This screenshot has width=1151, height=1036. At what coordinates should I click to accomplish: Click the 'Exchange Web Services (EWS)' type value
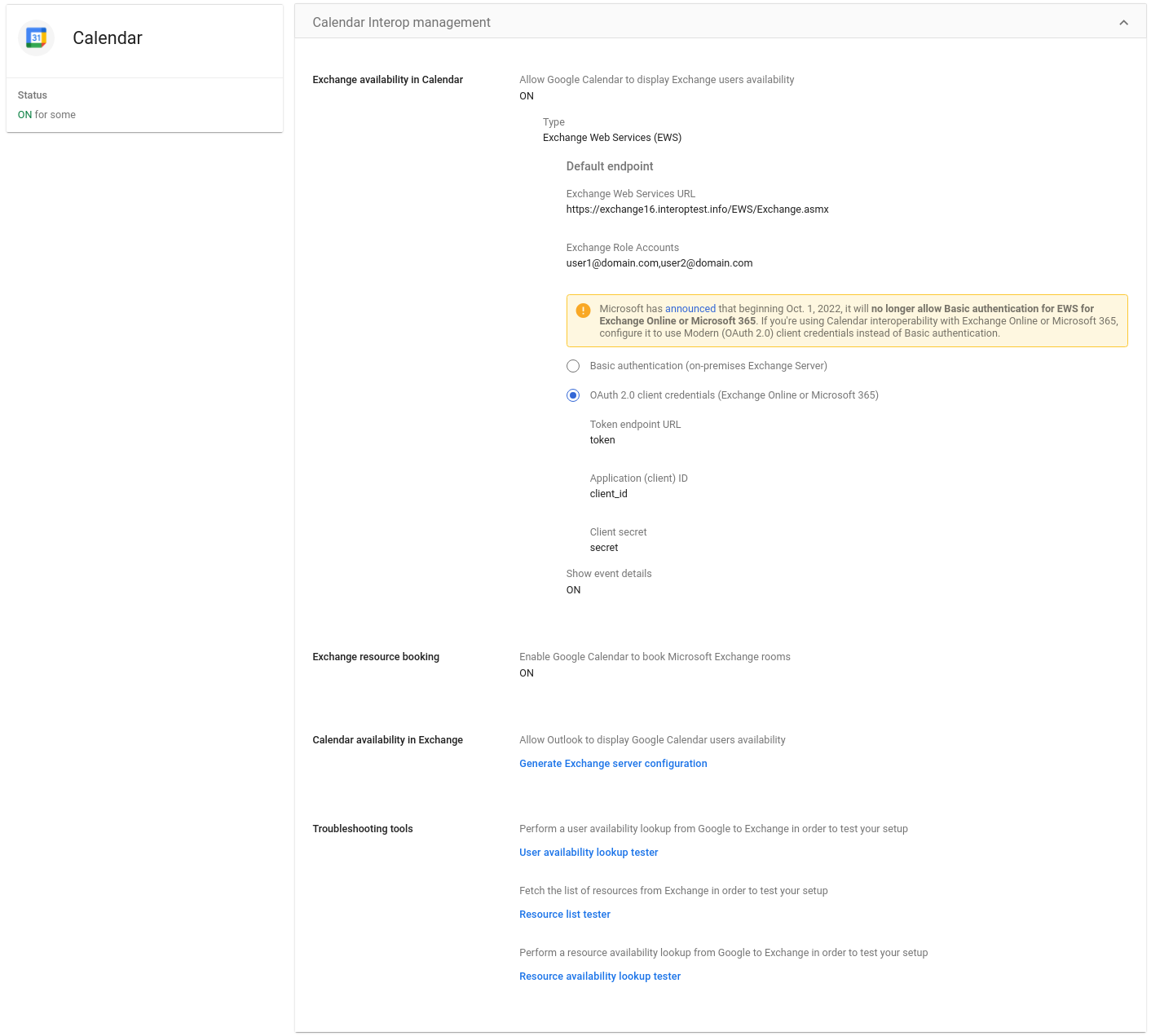point(612,138)
